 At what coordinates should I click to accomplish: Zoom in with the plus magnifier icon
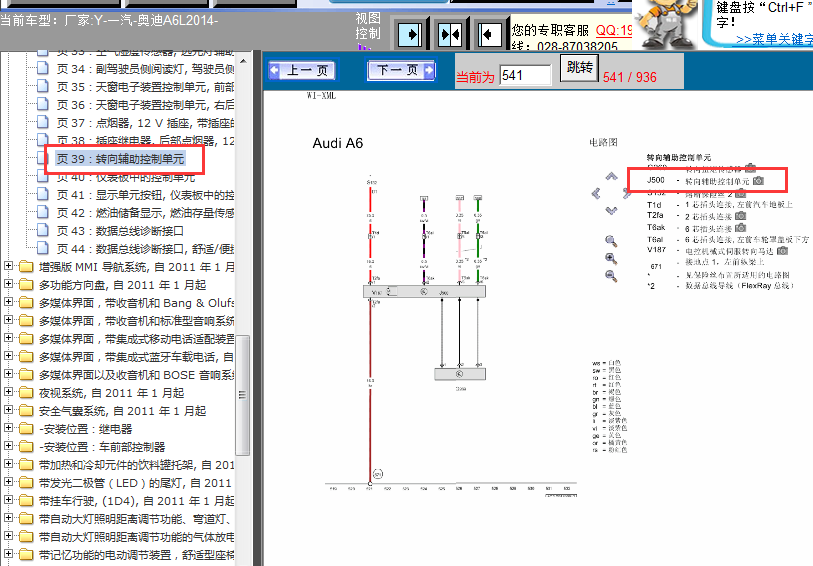611,259
